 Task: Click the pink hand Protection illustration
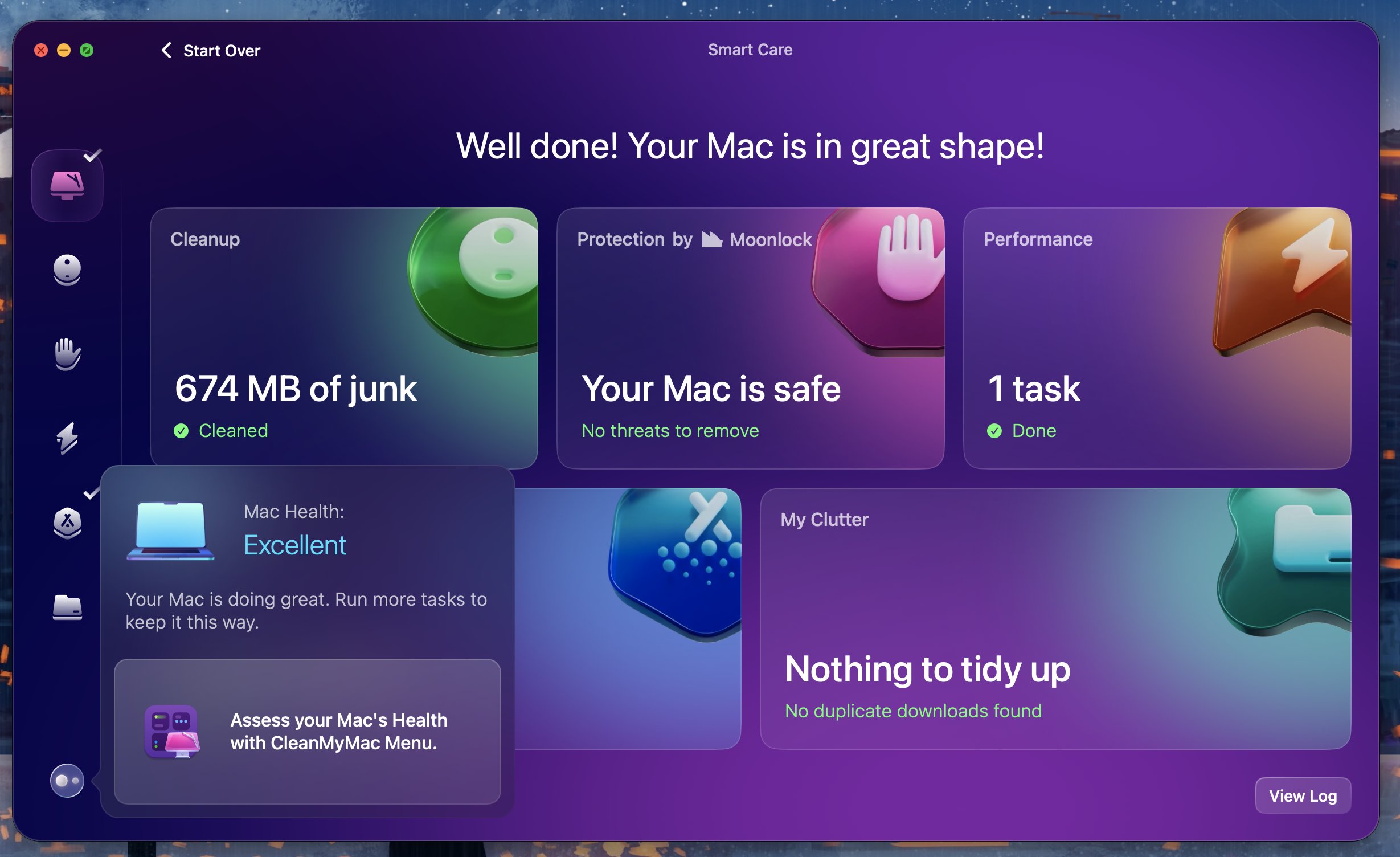pyautogui.click(x=878, y=281)
